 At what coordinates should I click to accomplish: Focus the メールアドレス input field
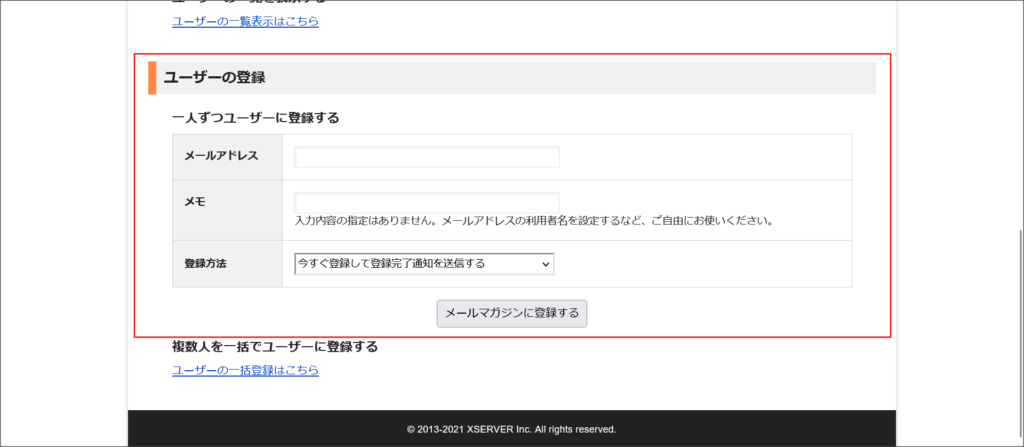(426, 157)
